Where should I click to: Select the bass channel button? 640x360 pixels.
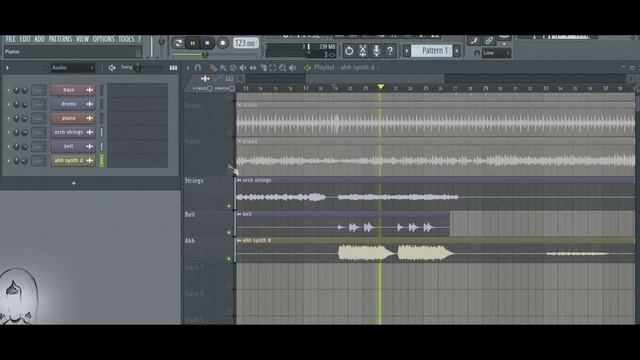point(73,90)
